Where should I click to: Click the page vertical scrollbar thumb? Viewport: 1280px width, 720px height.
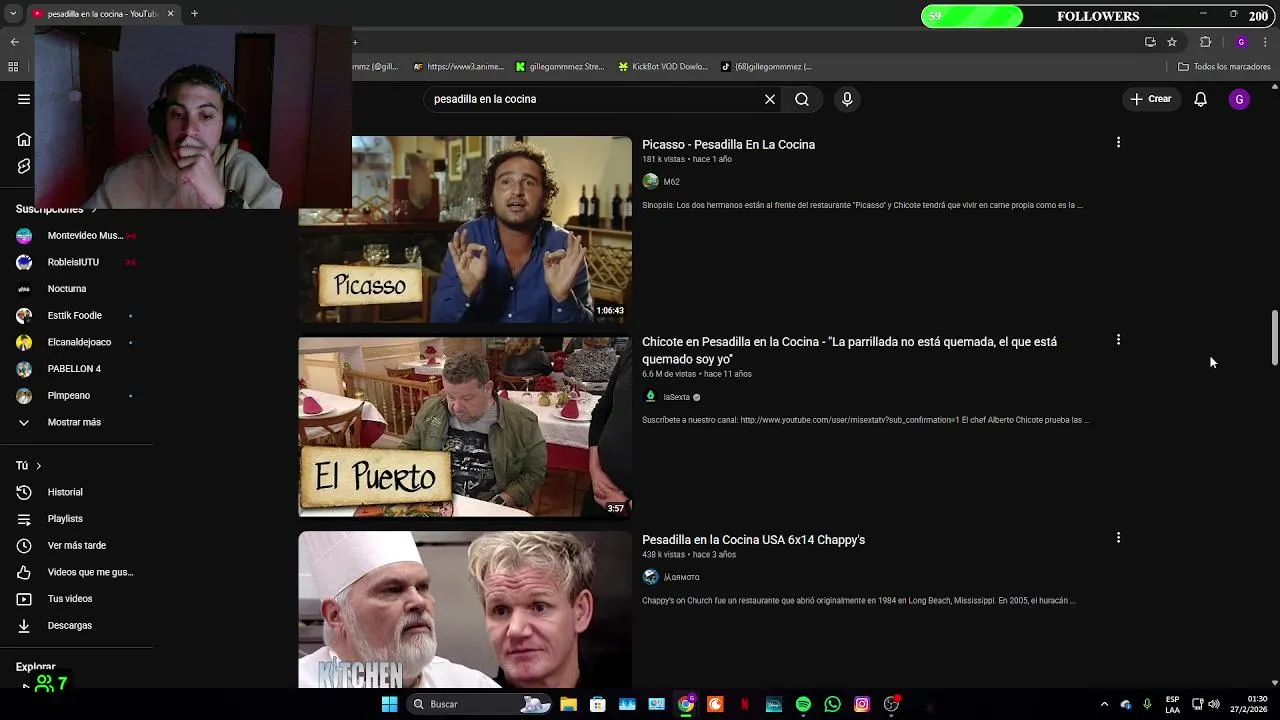pyautogui.click(x=1274, y=338)
